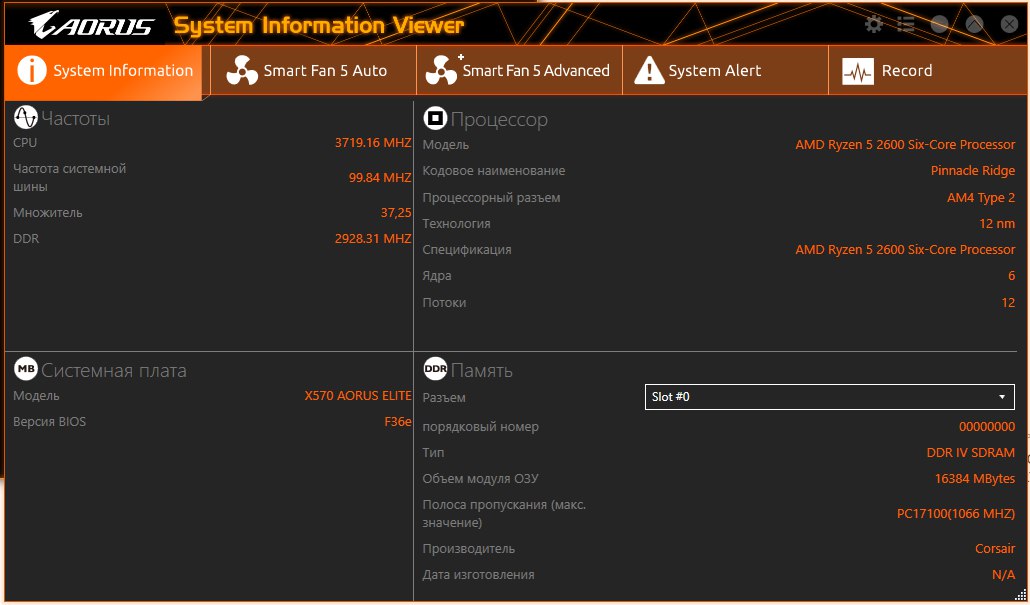Click the MB icon beside Системная плата
This screenshot has width=1030, height=605.
click(x=26, y=369)
